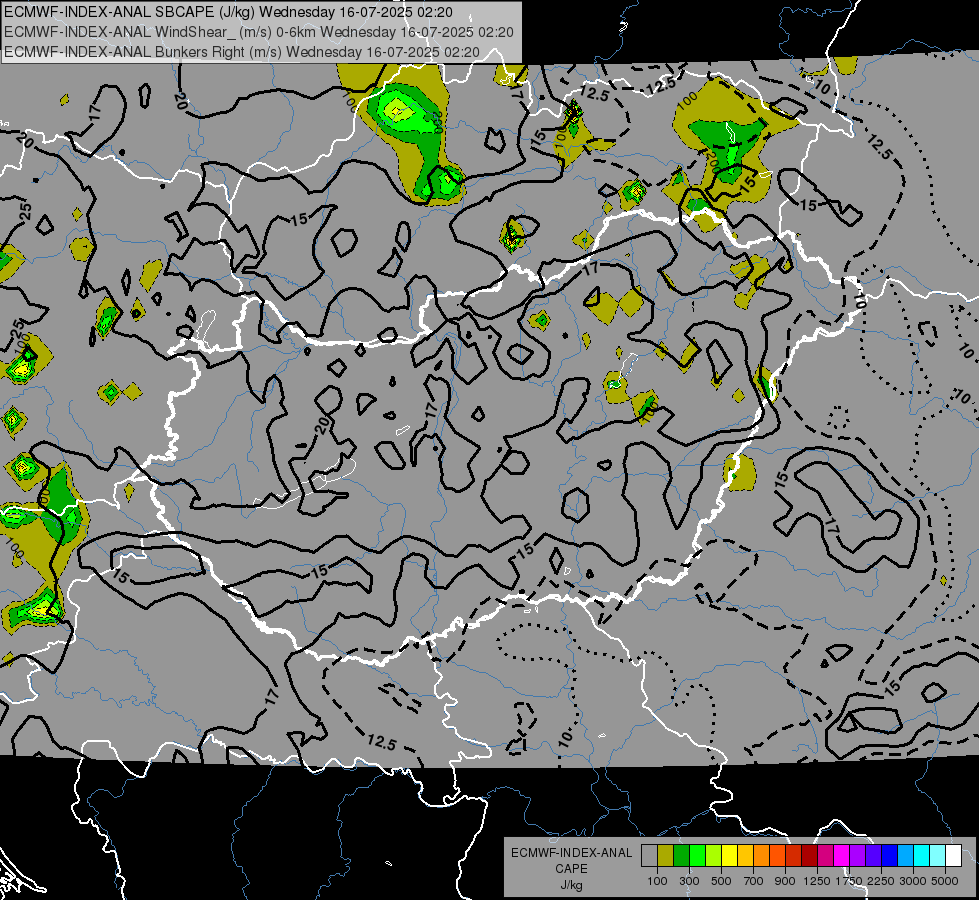Choose the indigo swatch just before 2250

click(x=873, y=855)
